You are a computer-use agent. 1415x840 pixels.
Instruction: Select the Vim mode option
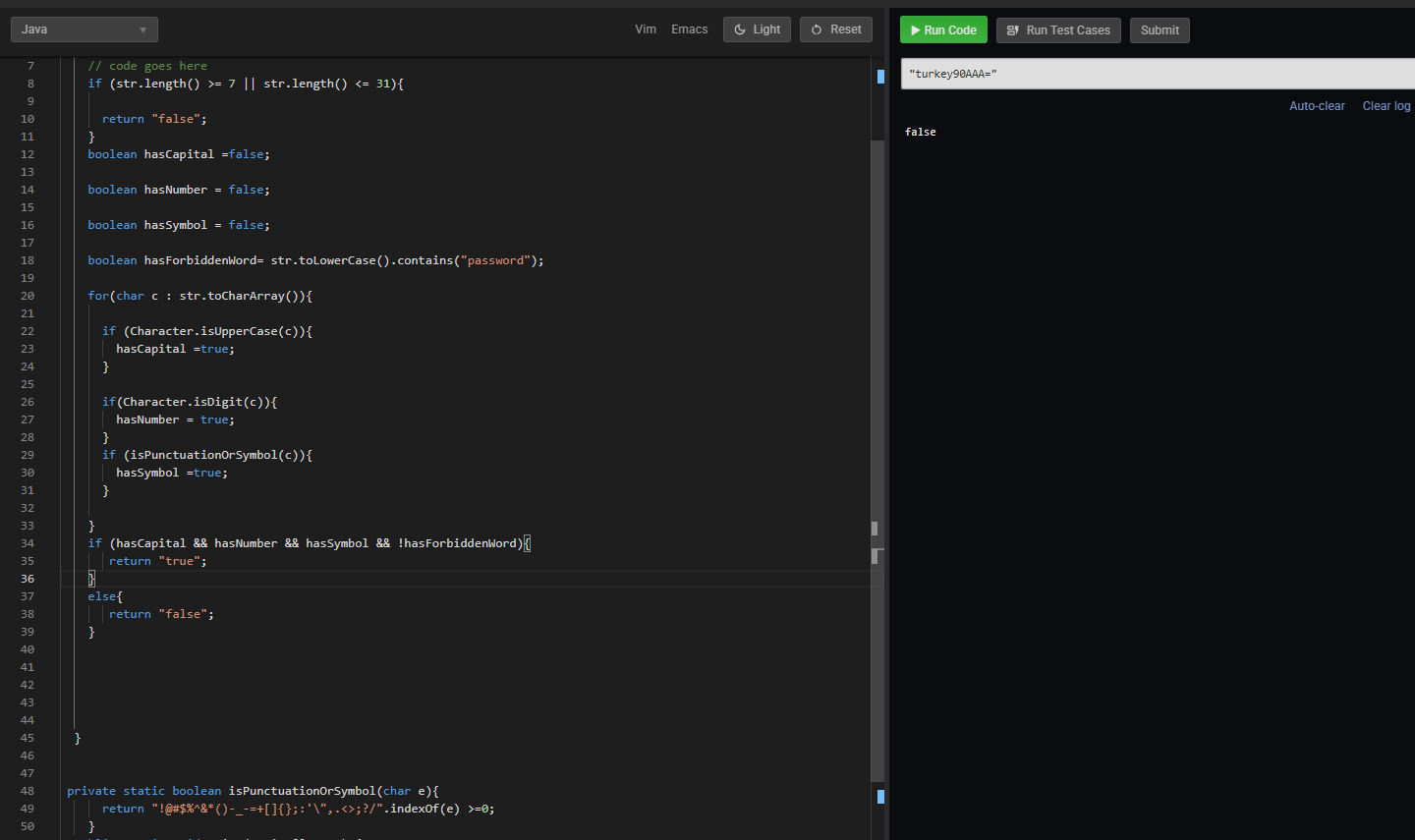[x=646, y=28]
